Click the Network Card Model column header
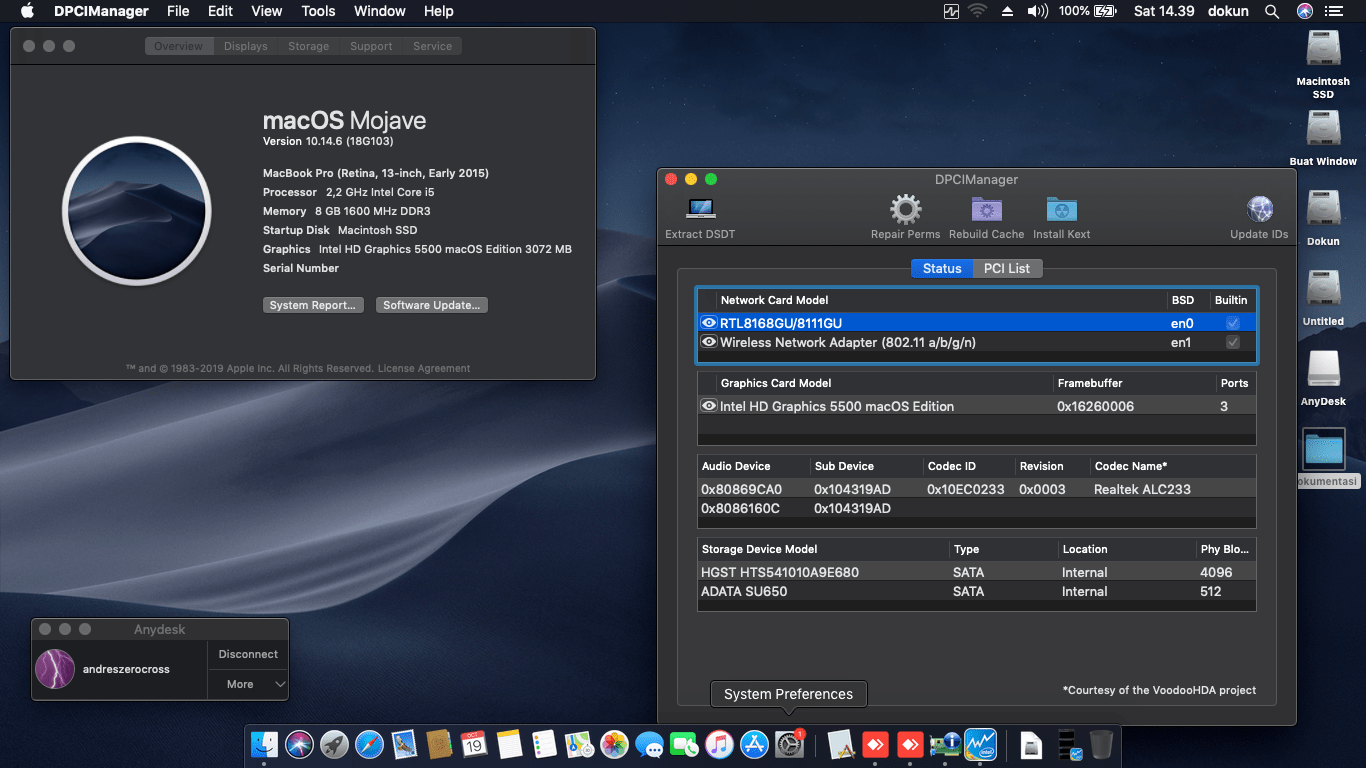This screenshot has height=768, width=1366. (774, 300)
